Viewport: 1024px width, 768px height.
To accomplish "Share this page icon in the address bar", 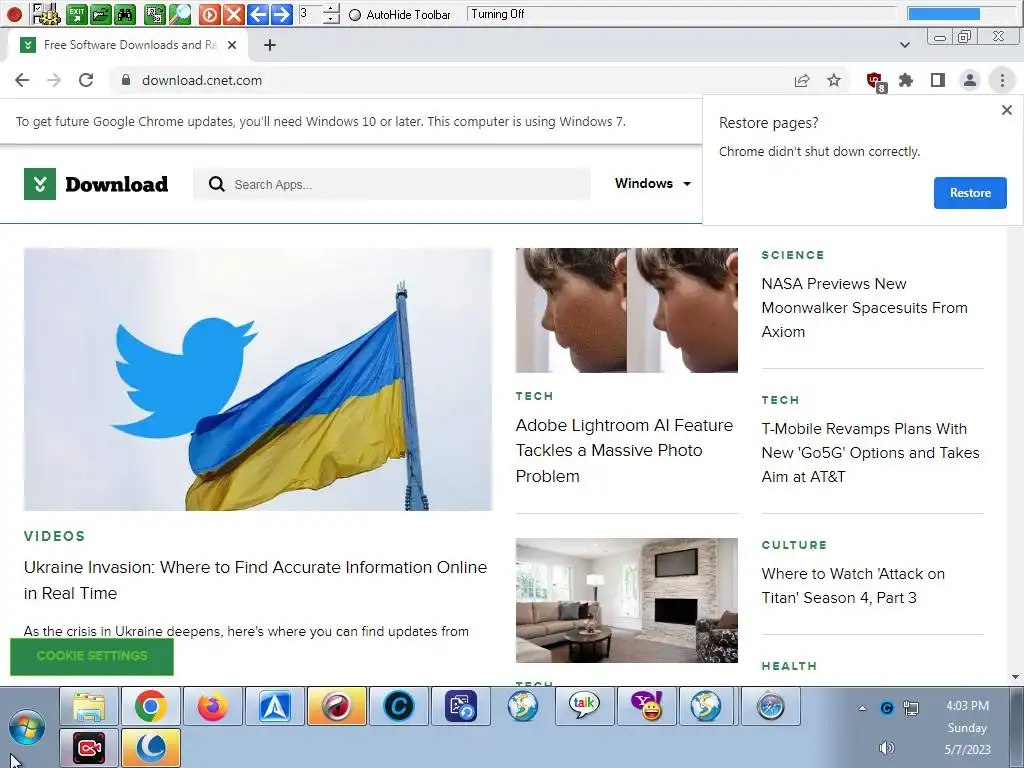I will coord(802,80).
